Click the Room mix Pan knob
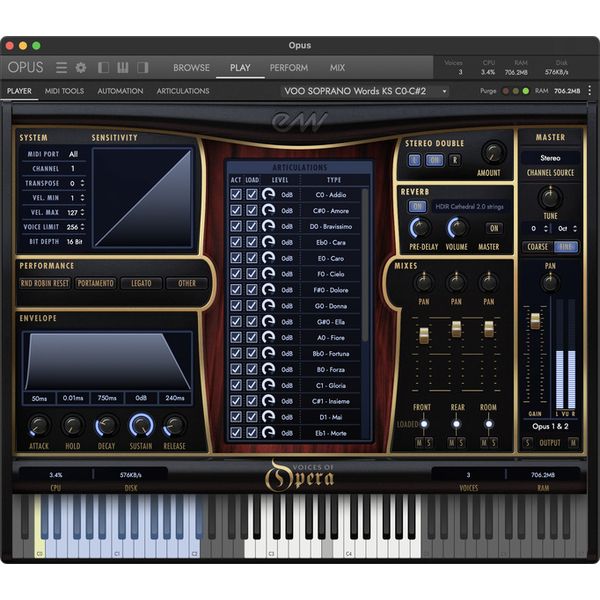 [488, 283]
